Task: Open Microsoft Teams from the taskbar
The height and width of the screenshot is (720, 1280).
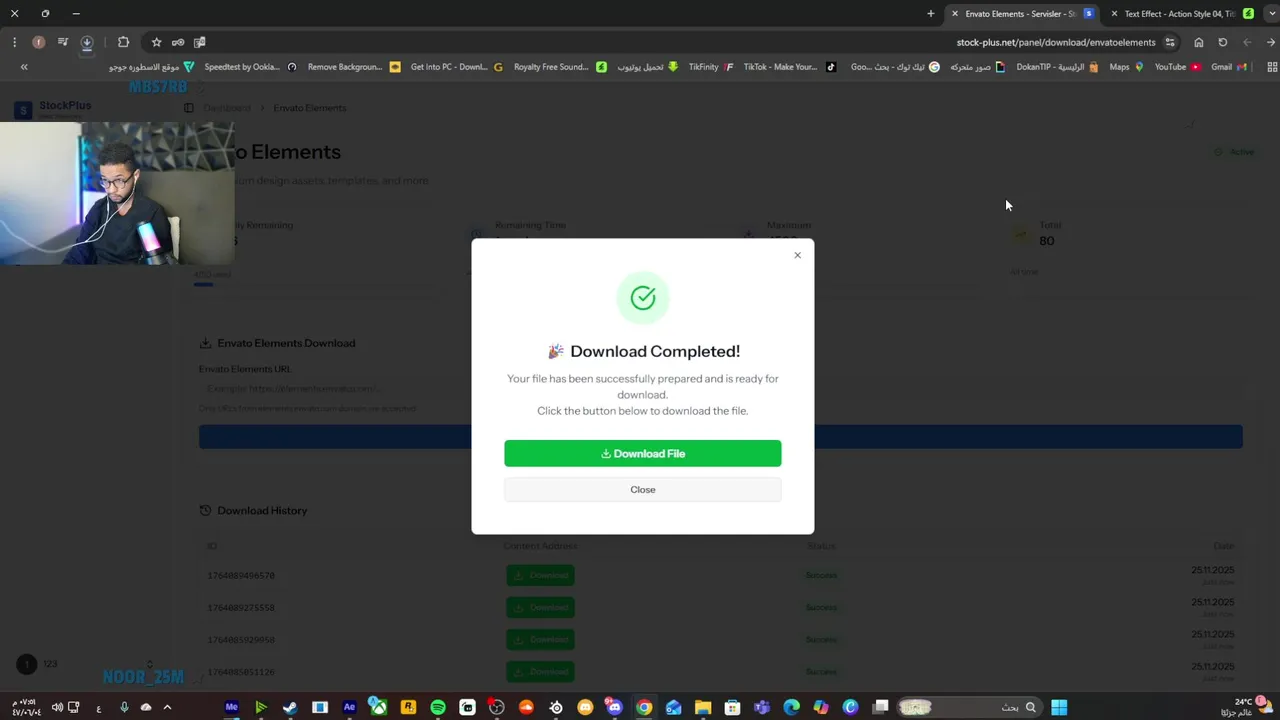Action: coord(762,707)
